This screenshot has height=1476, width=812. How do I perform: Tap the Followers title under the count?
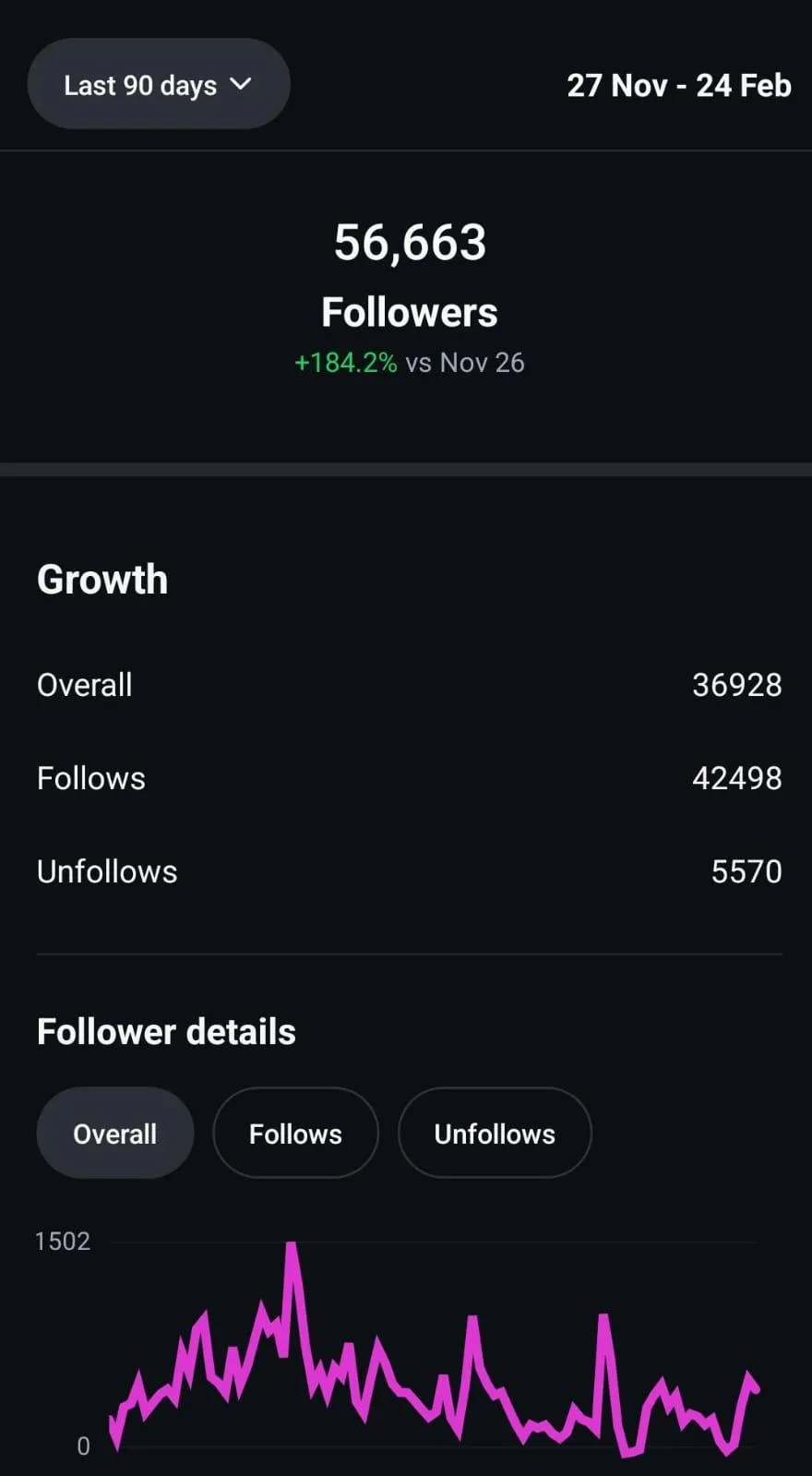[x=410, y=312]
